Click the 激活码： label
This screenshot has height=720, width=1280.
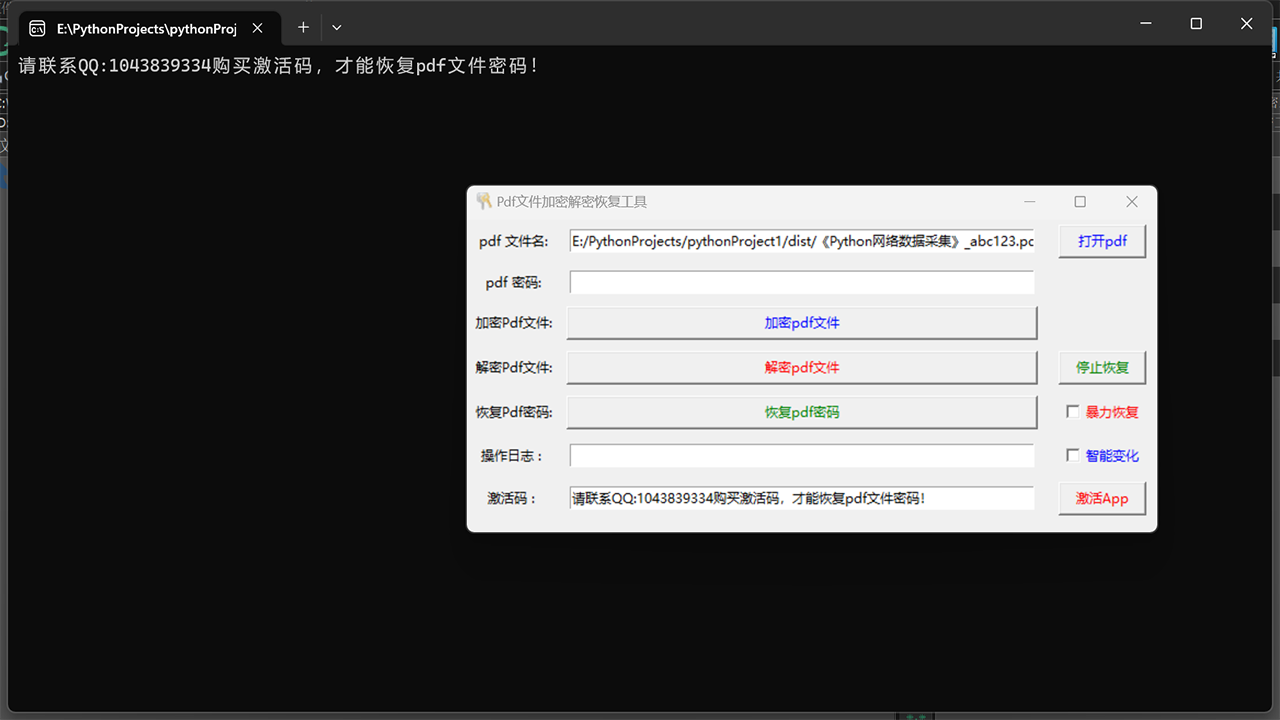click(512, 498)
